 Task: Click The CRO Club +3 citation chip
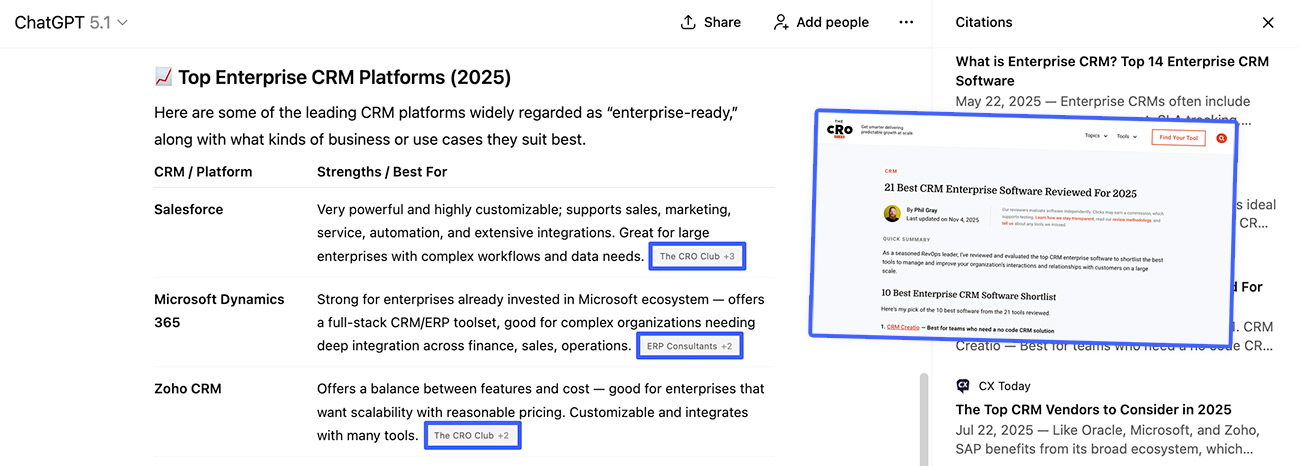pyautogui.click(x=697, y=257)
